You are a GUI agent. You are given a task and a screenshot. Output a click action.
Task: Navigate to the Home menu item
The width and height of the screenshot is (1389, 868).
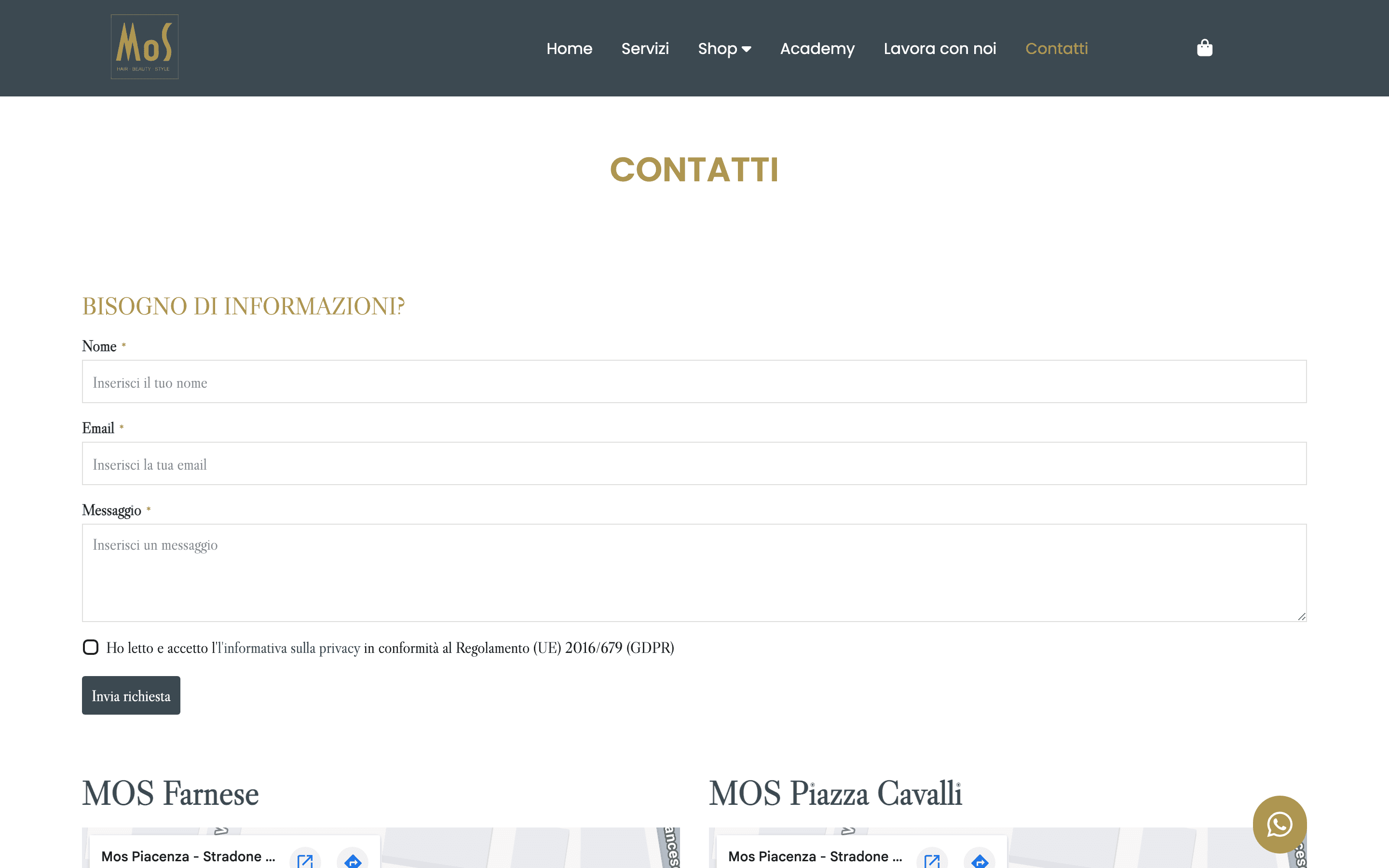pyautogui.click(x=570, y=49)
